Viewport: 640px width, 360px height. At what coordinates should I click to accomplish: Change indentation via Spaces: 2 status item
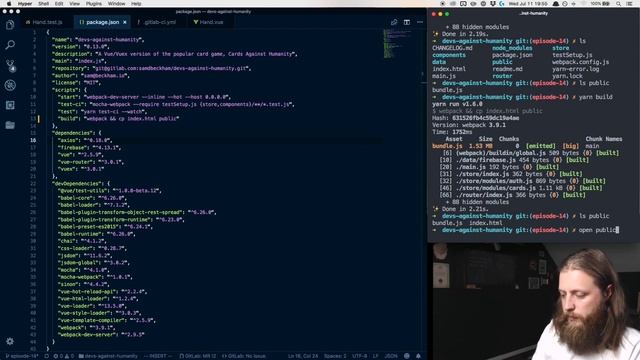click(335, 356)
